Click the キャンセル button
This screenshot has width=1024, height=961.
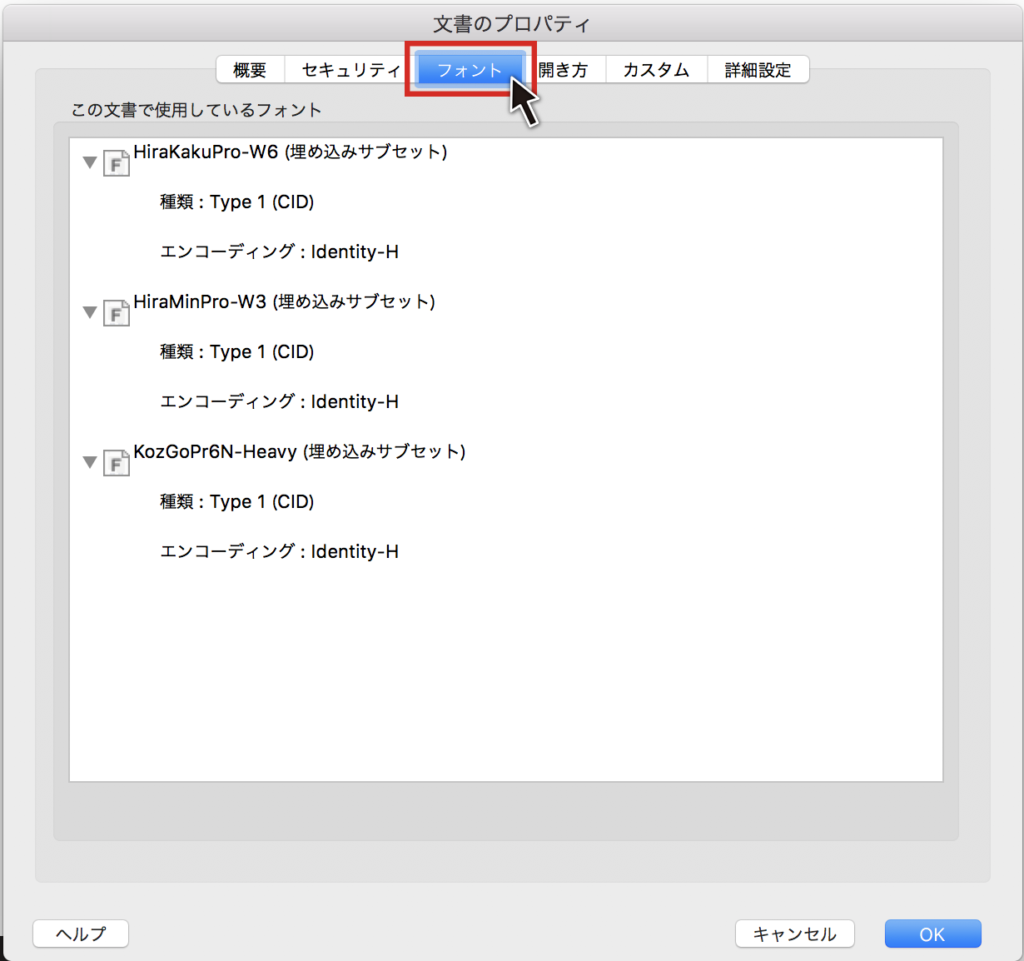[x=795, y=934]
